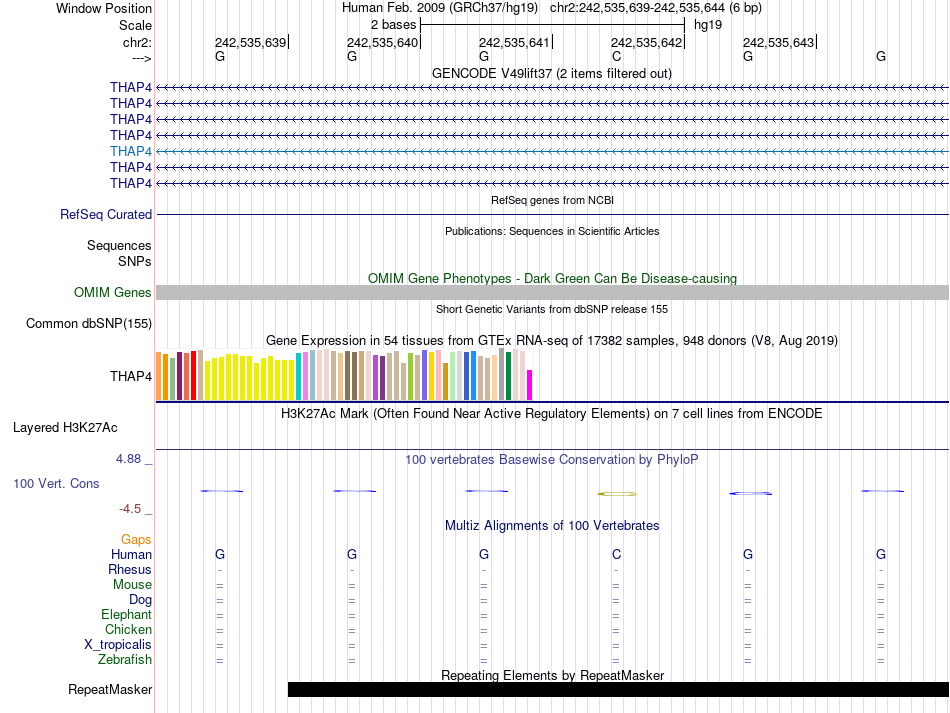The image size is (950, 713).
Task: Click the light-blue highlighted THAP4 transcript label
Action: (131, 151)
